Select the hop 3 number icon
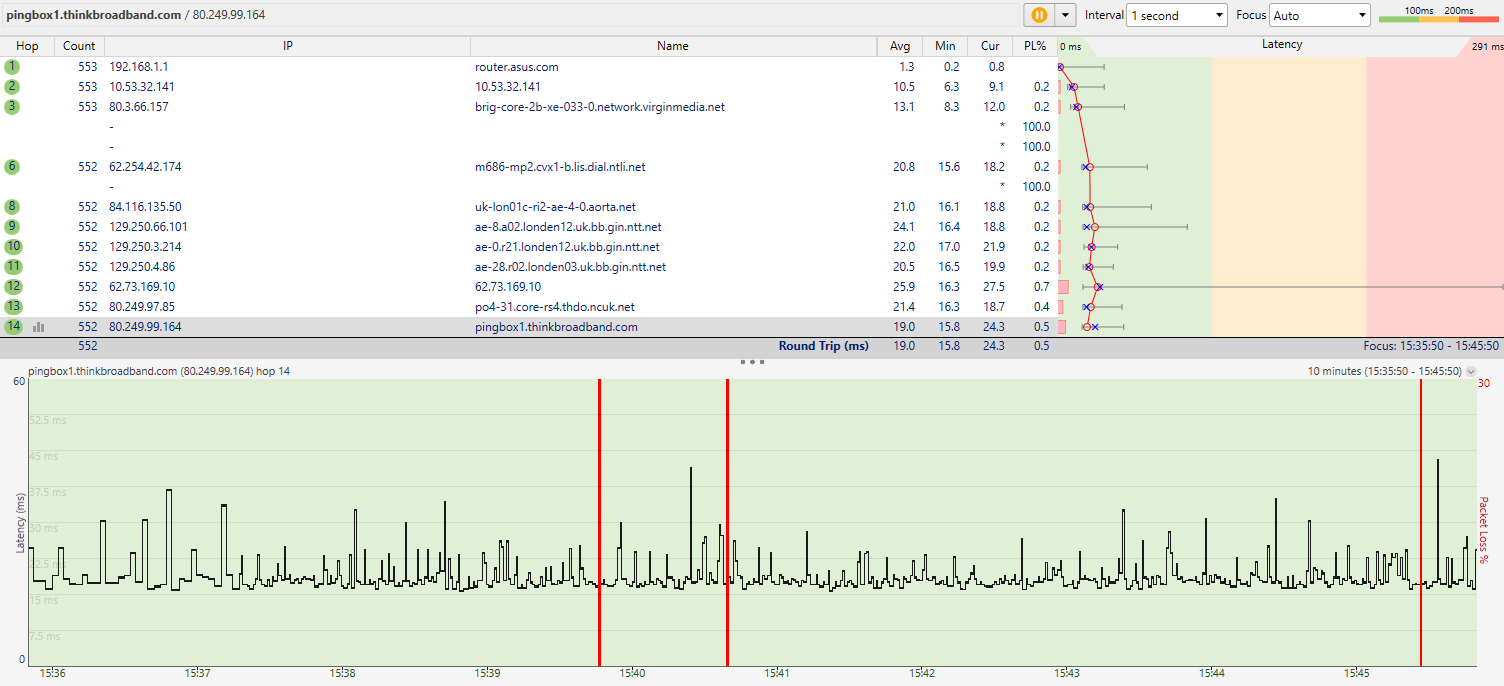 point(12,107)
